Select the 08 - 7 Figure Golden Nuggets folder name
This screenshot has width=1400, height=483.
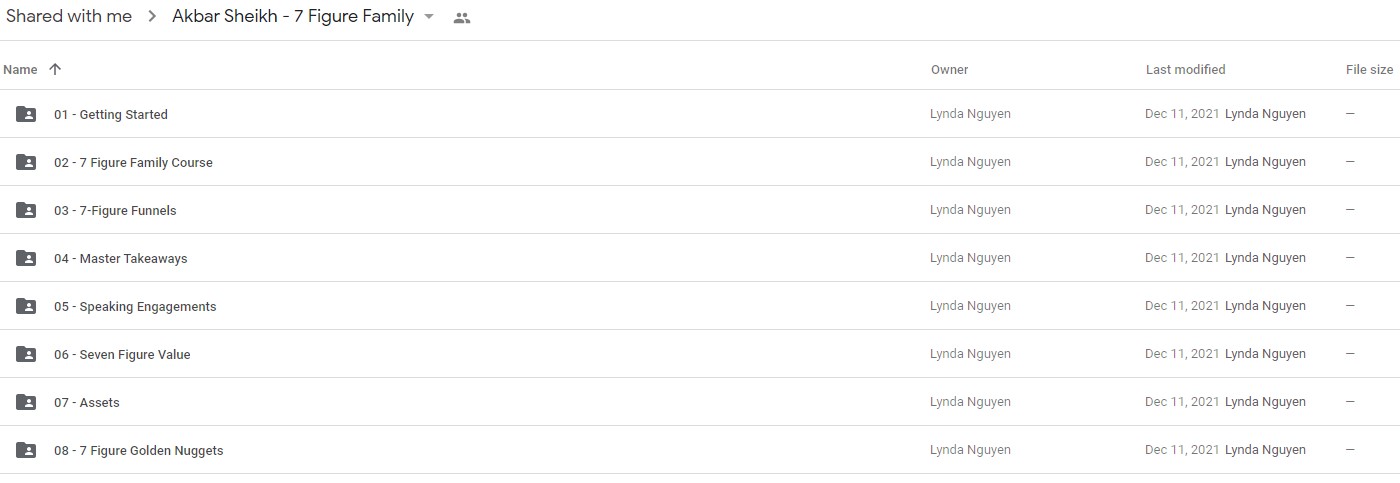point(139,450)
